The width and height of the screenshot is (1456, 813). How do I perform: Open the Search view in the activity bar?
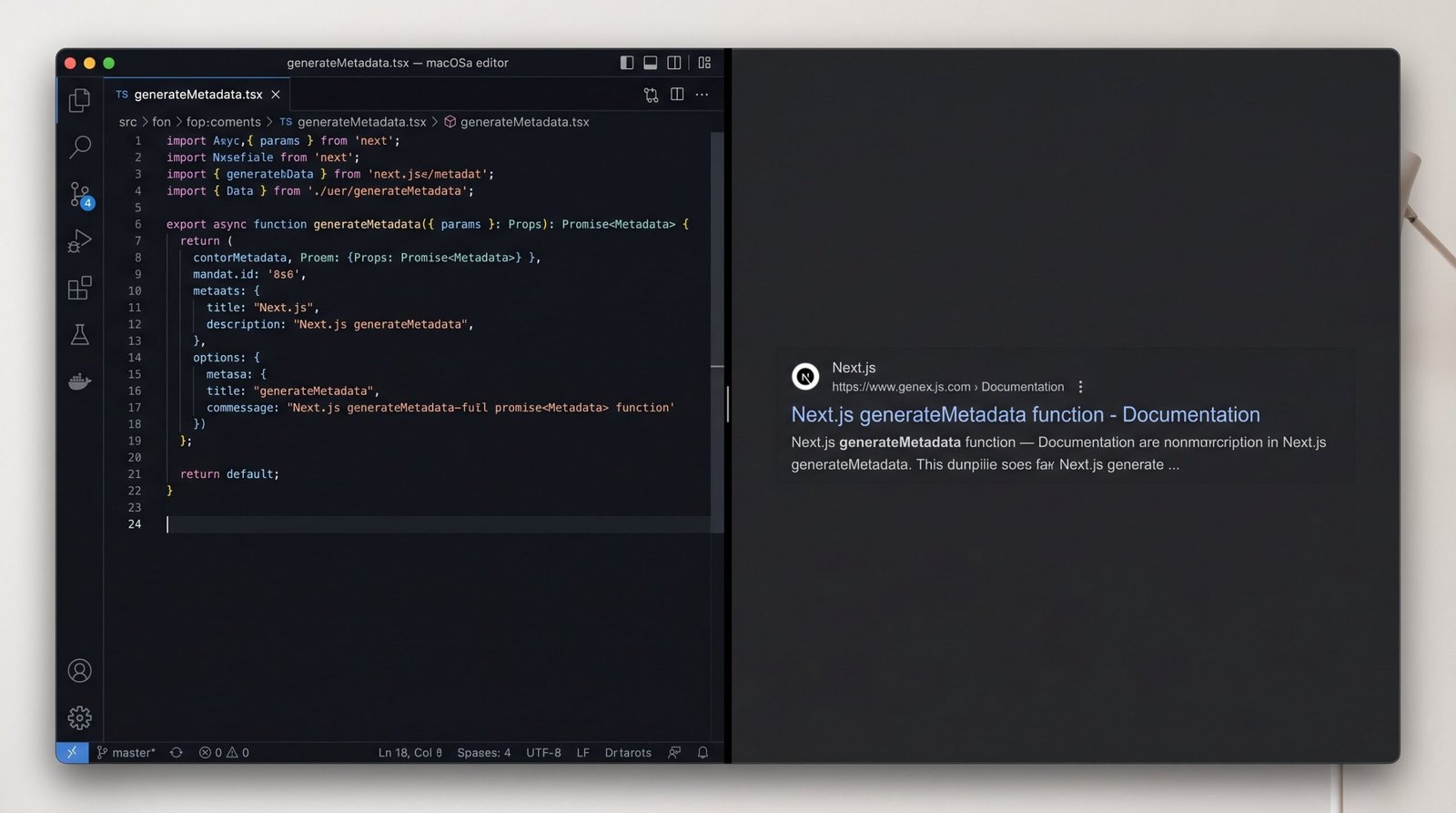tap(80, 147)
